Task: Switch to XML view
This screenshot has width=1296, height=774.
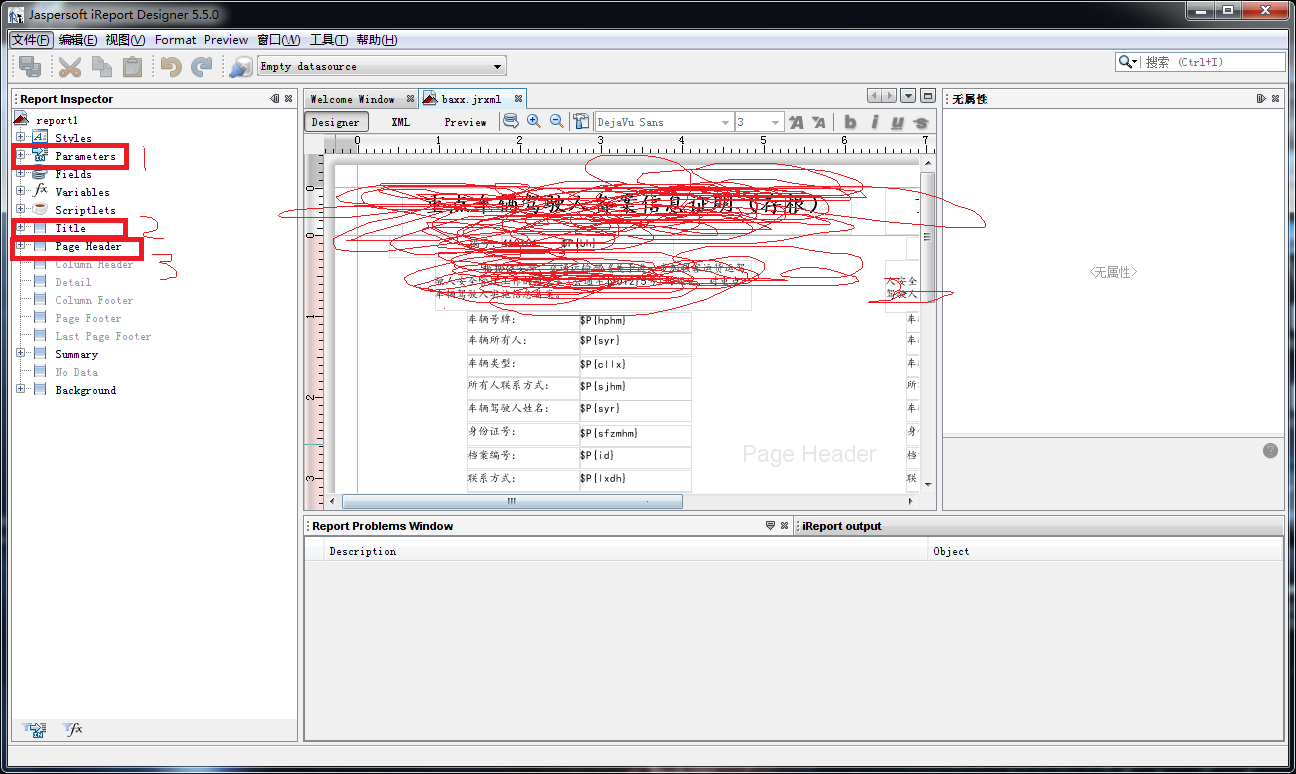Action: click(400, 122)
